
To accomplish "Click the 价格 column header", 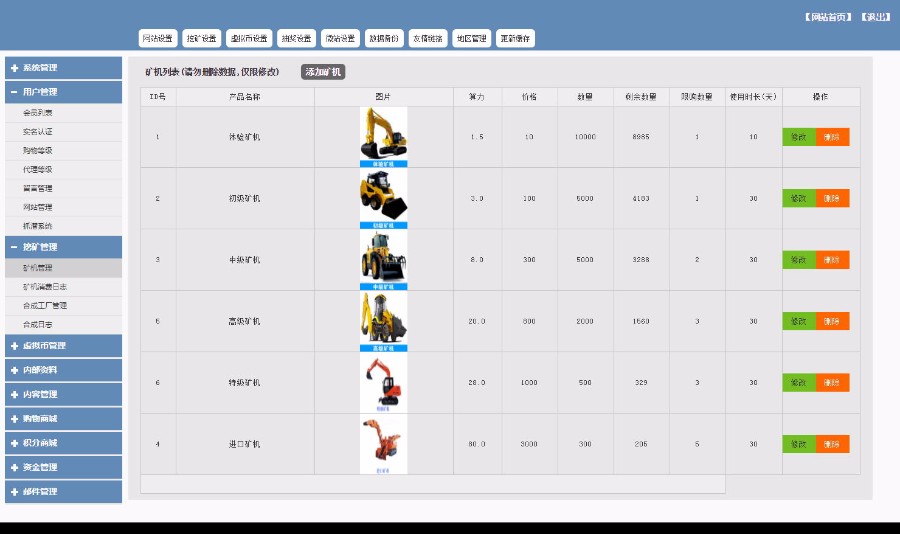I will pos(529,97).
